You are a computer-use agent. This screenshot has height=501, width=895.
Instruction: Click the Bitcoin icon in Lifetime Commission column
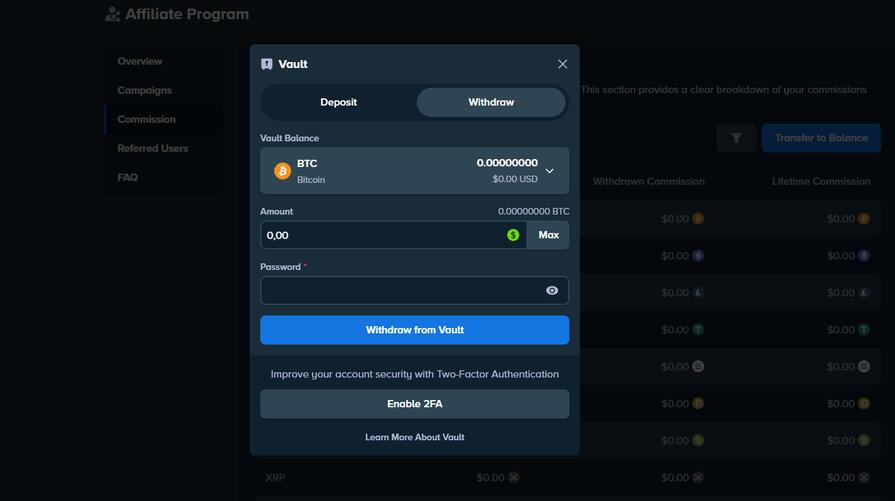coord(863,219)
